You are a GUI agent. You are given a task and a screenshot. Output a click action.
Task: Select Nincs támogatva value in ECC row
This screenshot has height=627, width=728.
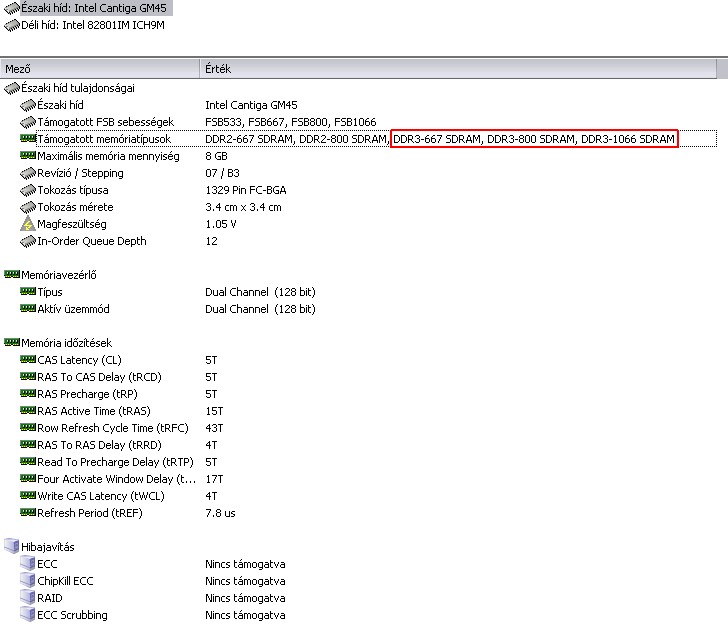pos(245,564)
